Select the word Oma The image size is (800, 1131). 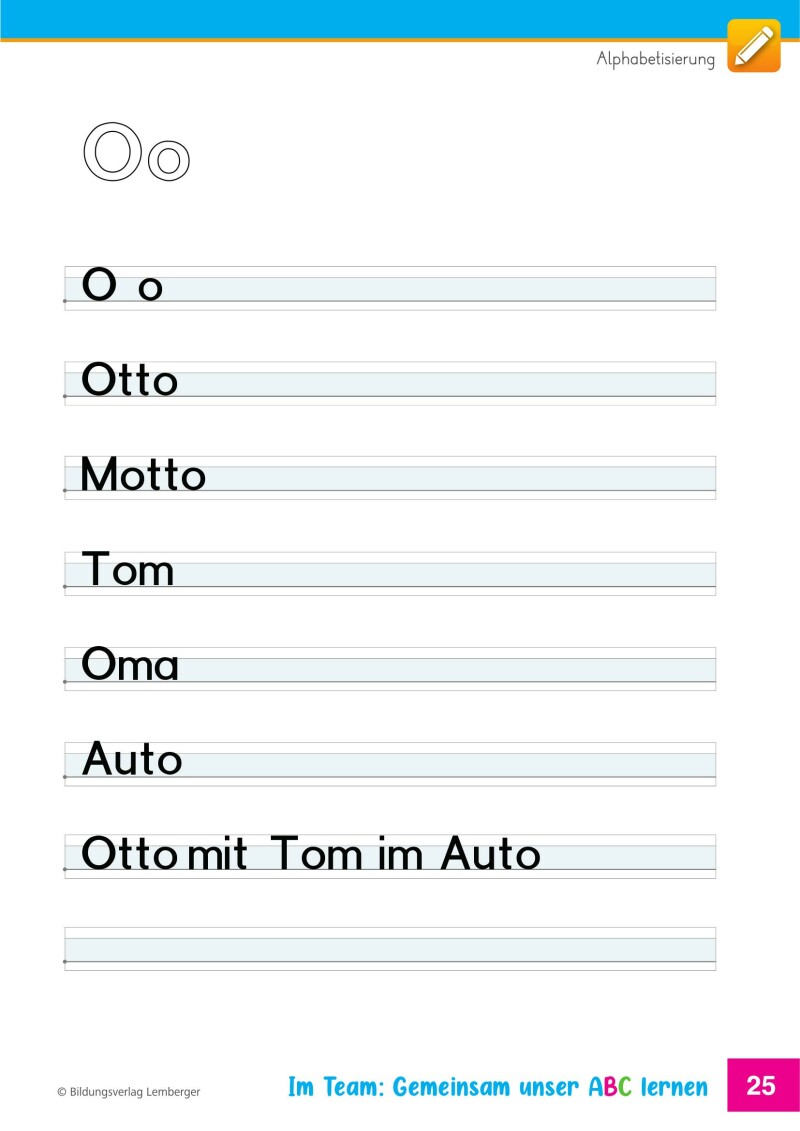coord(130,665)
